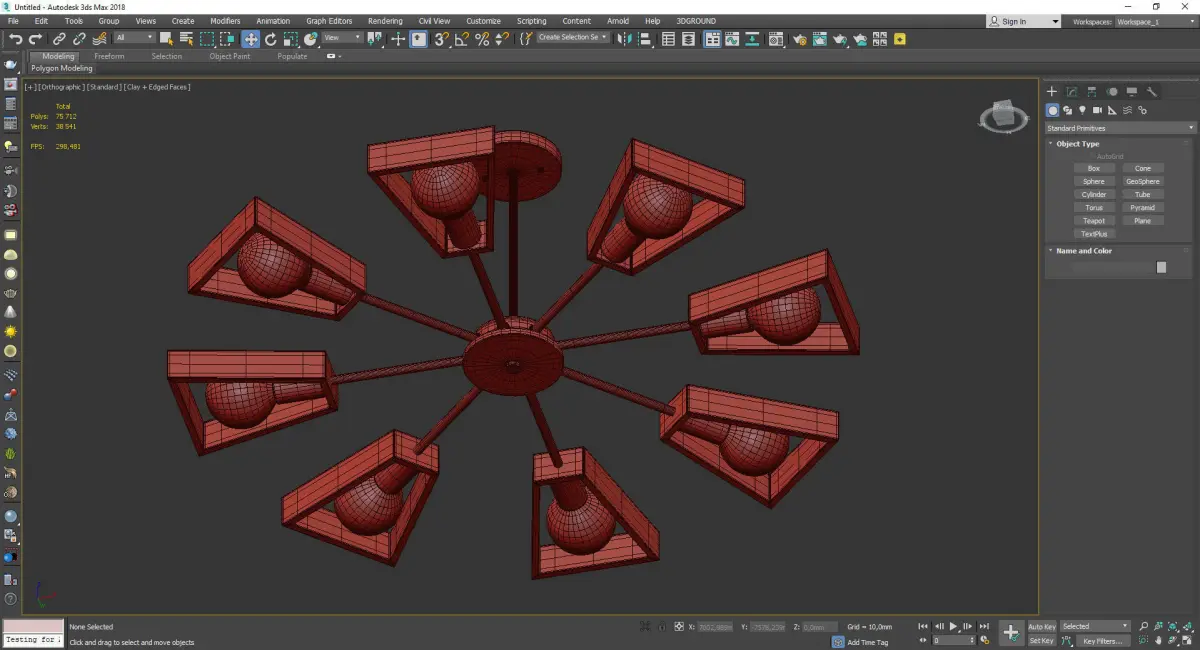Switch to the Modify panel tab
The height and width of the screenshot is (650, 1200).
tap(1072, 92)
